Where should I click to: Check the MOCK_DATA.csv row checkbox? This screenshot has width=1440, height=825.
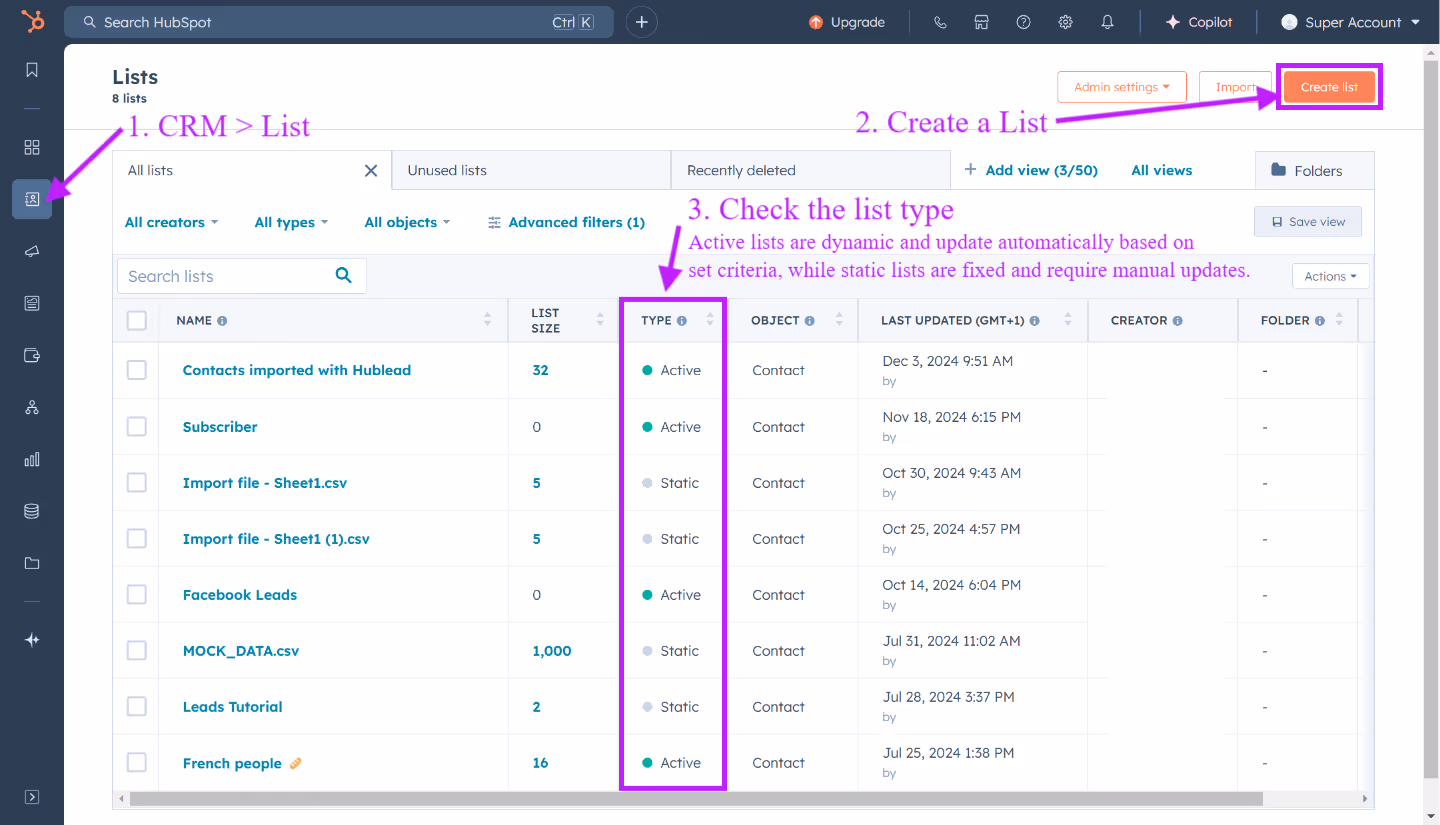(x=136, y=650)
